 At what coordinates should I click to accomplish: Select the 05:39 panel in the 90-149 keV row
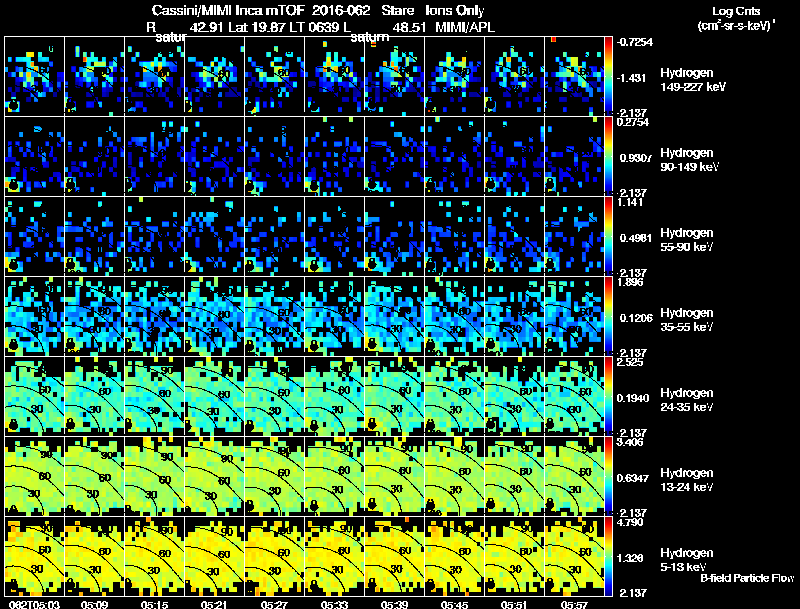[394, 156]
